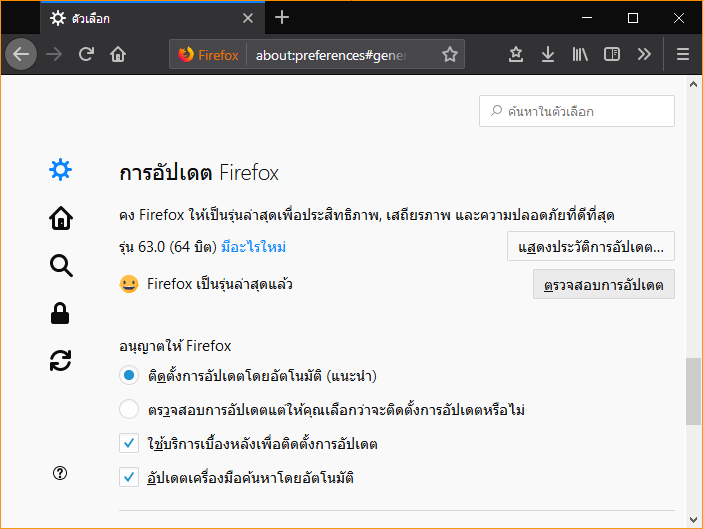The width and height of the screenshot is (703, 529).
Task: Click the smiley up-to-date status icon
Action: 129,284
